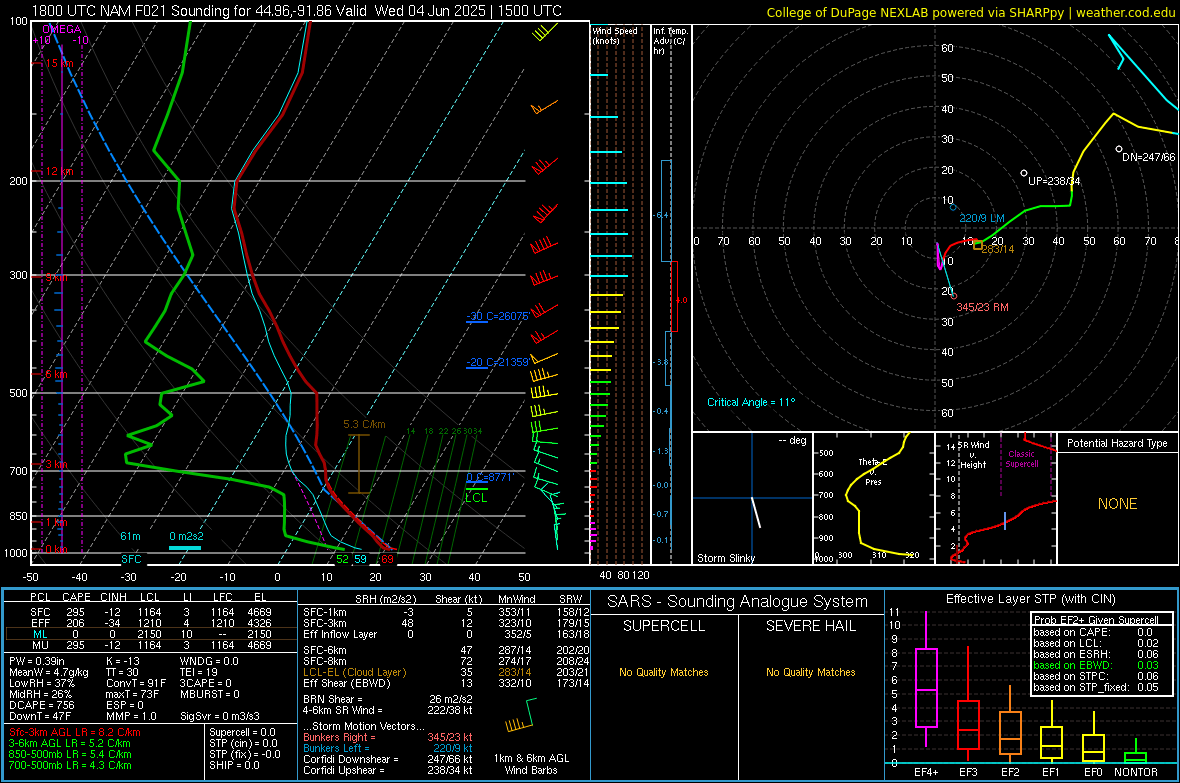The image size is (1180, 783).
Task: Click No Quality Matches under SEVERE HAIL
Action: point(810,672)
